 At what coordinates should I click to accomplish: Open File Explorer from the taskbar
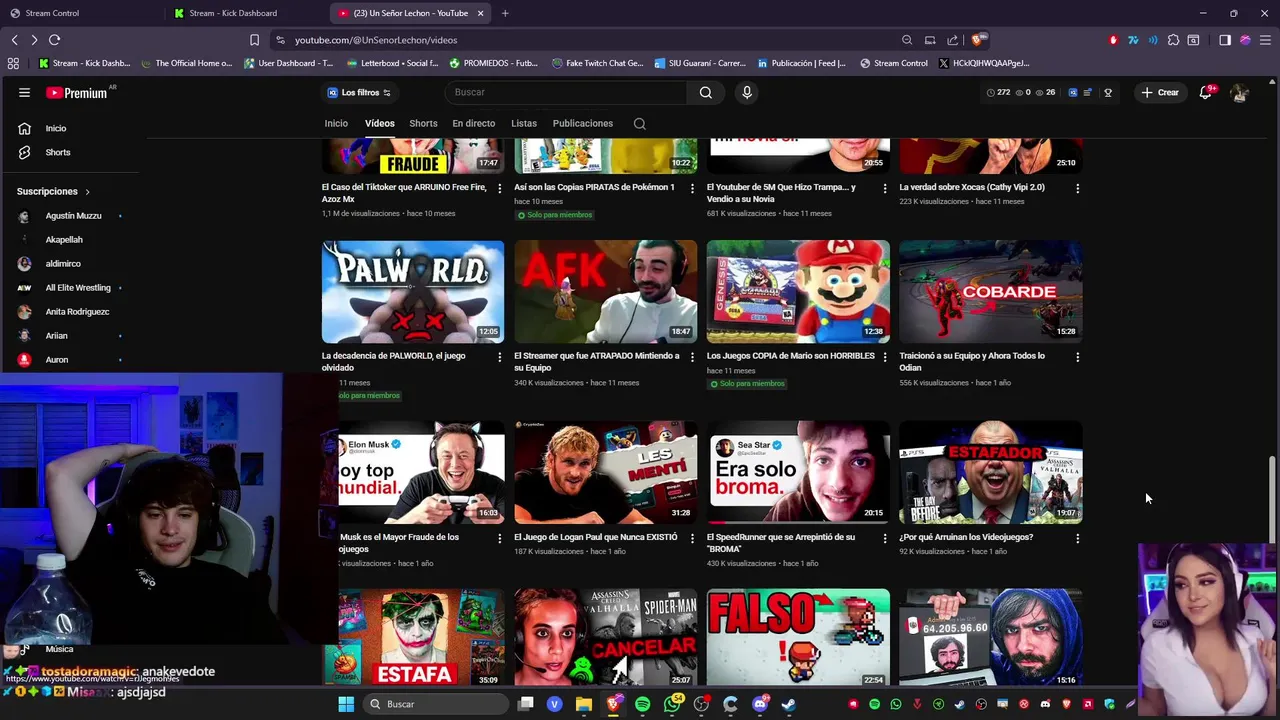click(584, 704)
